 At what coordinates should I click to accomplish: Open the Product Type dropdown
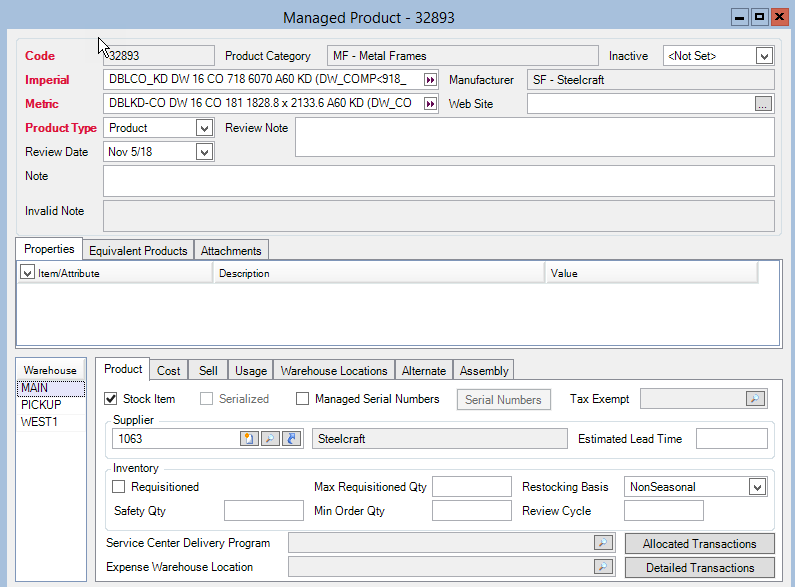tap(204, 128)
